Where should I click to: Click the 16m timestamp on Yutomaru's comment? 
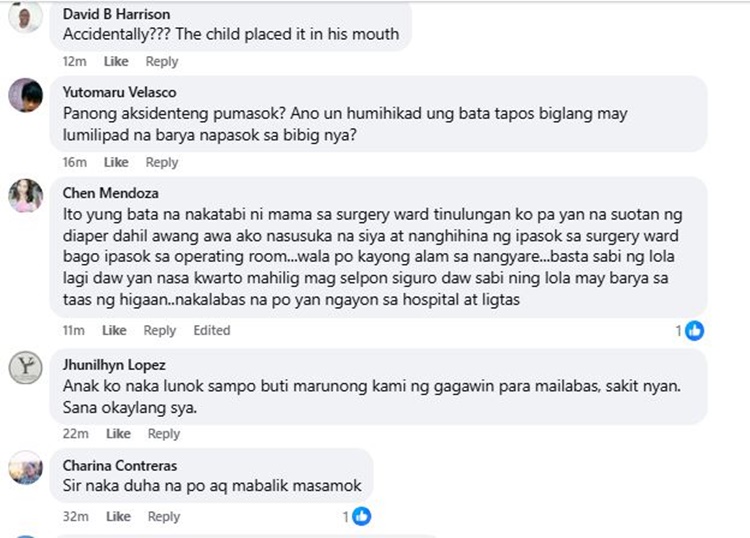pos(75,162)
